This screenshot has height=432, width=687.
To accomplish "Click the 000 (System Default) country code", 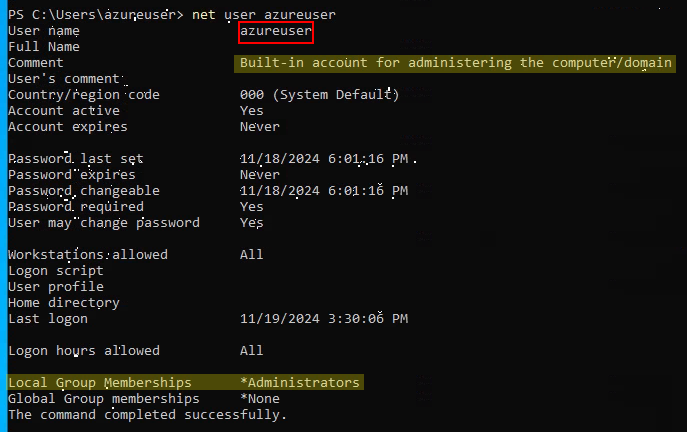I will pos(319,95).
